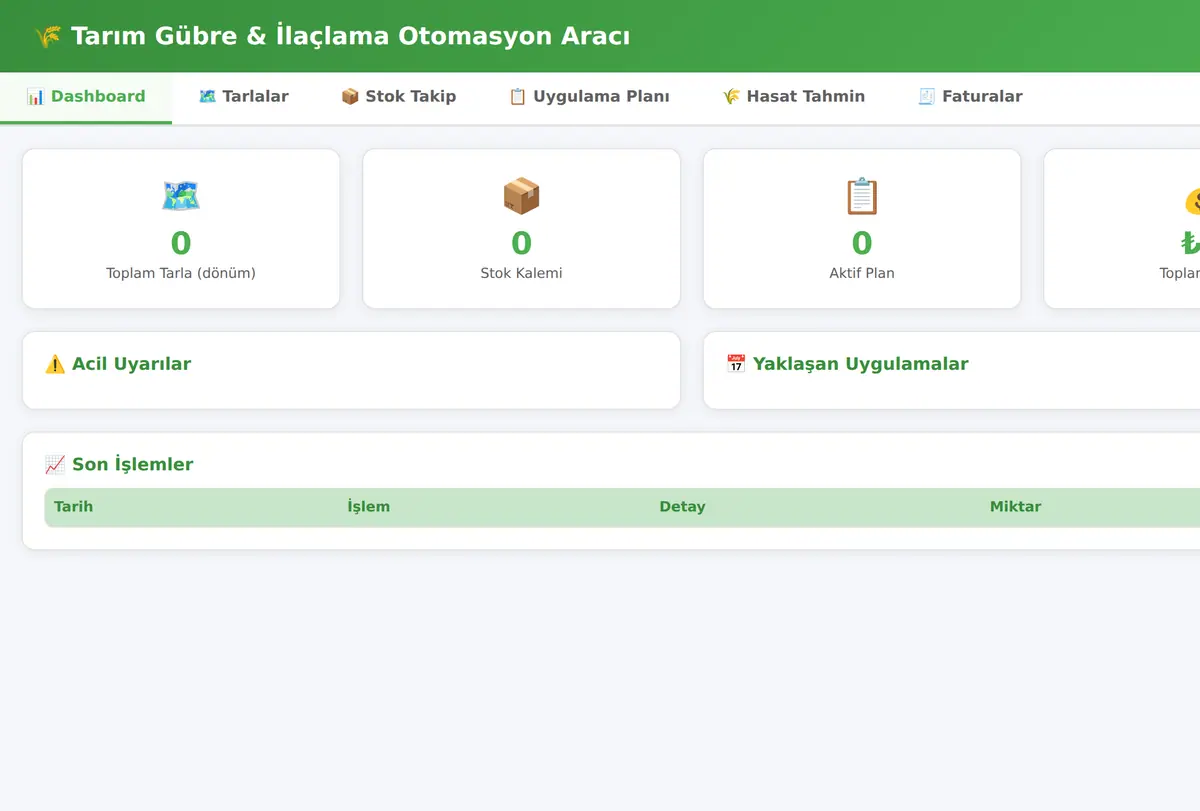1200x811 pixels.
Task: Click the clipboard icon in the Uygulama Planı tab
Action: pos(518,97)
